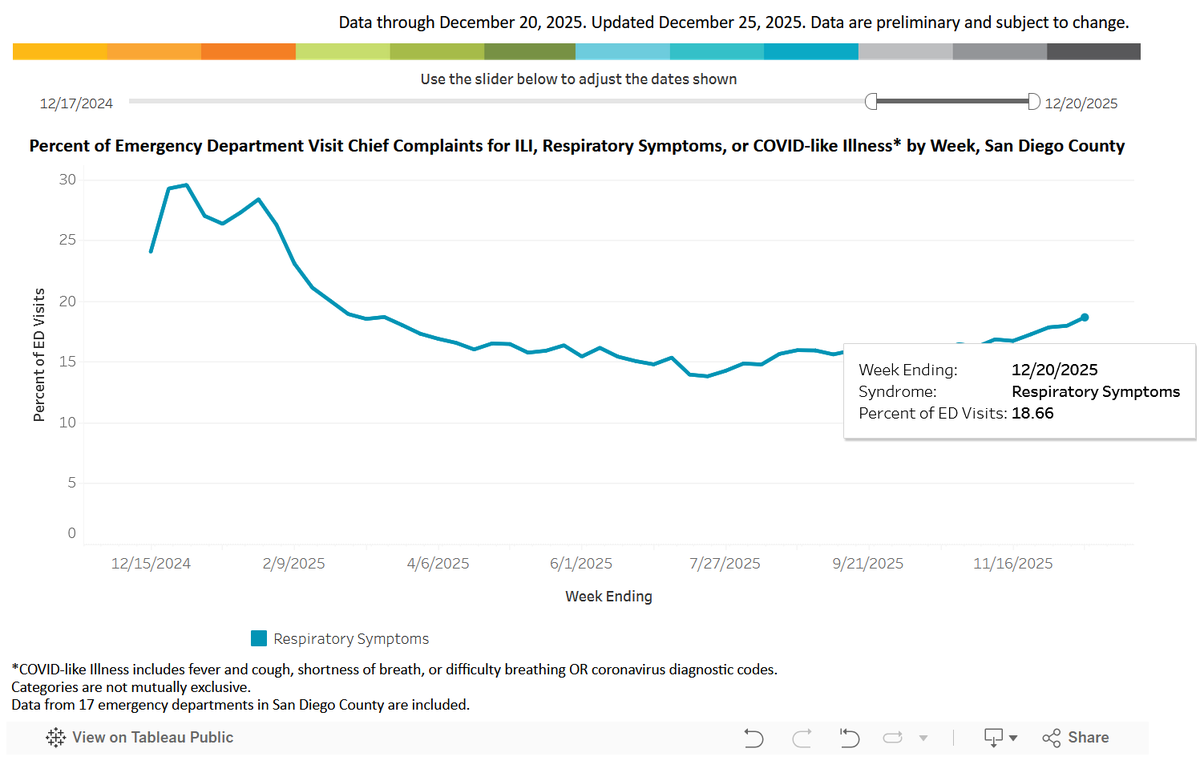
Task: Click the left date slider handle
Action: click(871, 101)
